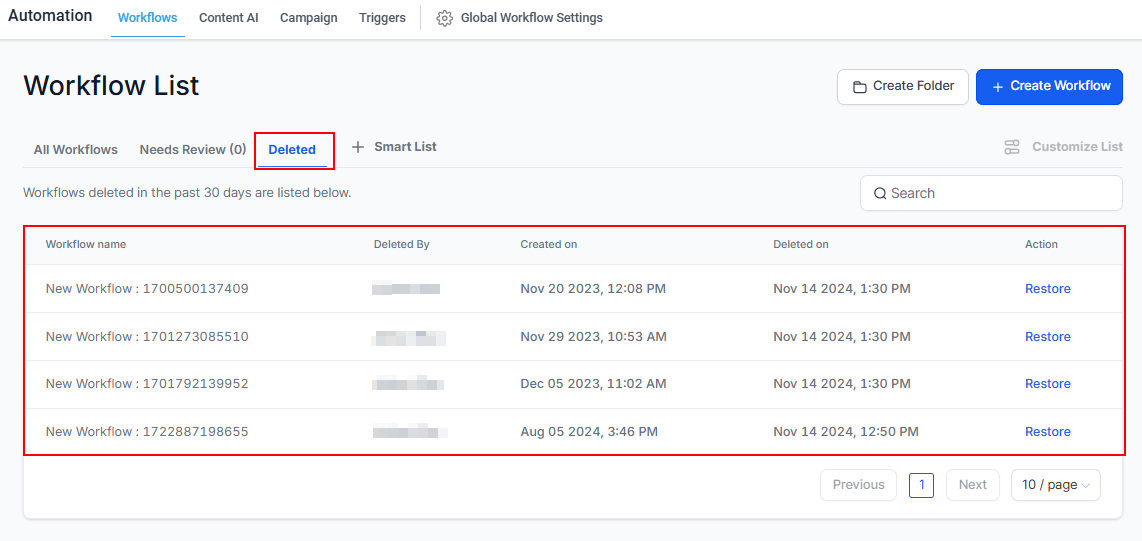Open the Needs Review (0) tab

point(193,150)
